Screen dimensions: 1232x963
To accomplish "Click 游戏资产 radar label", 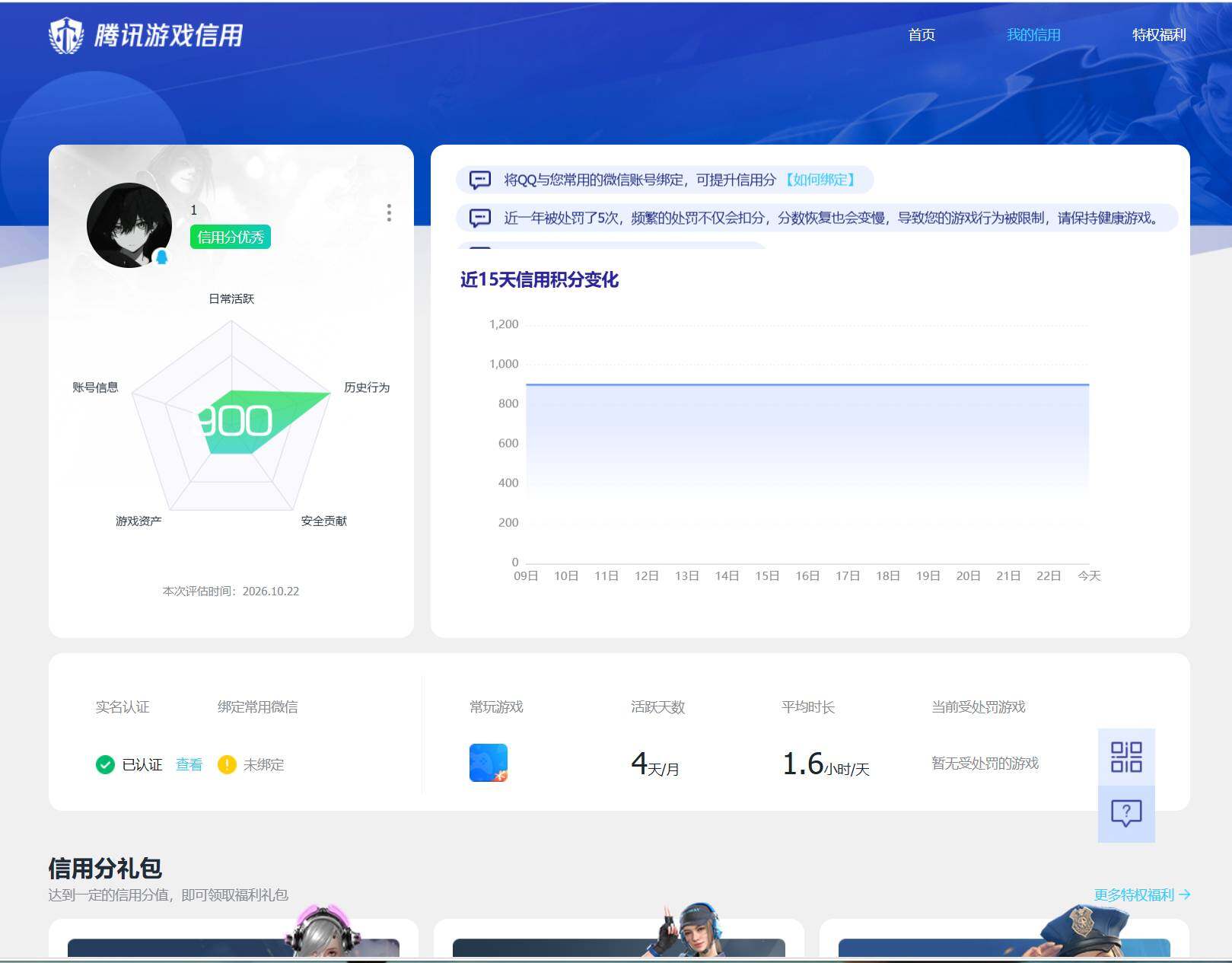I will [138, 521].
